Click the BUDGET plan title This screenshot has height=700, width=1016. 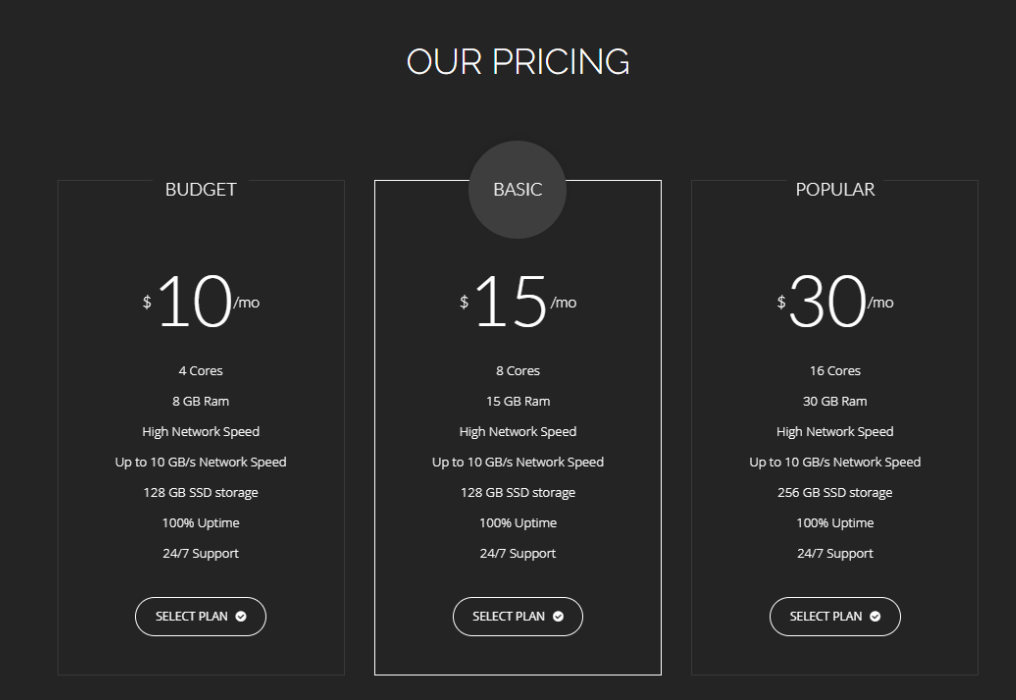pos(201,189)
